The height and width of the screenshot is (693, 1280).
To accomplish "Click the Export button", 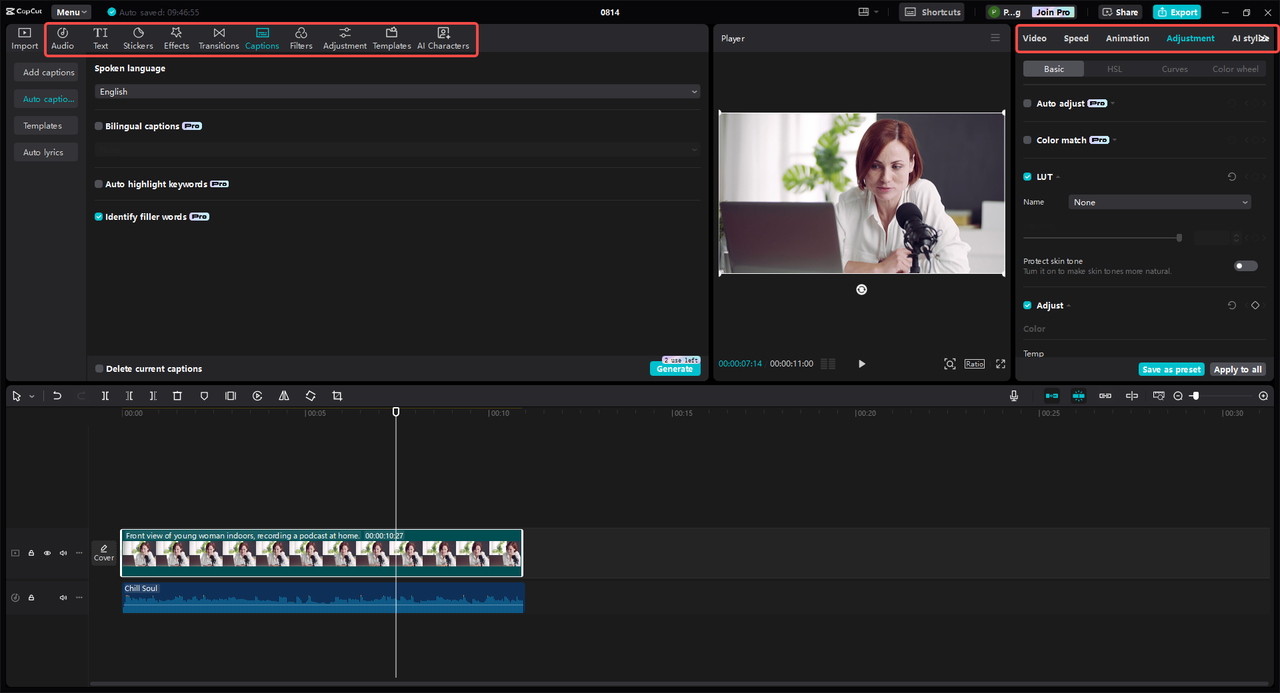I will coord(1177,12).
